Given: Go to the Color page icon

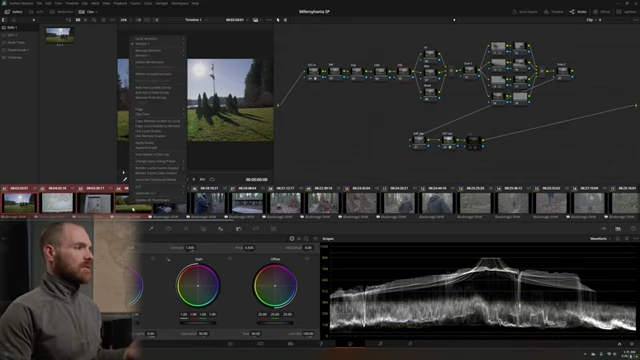Looking at the screenshot, I should tap(350, 344).
